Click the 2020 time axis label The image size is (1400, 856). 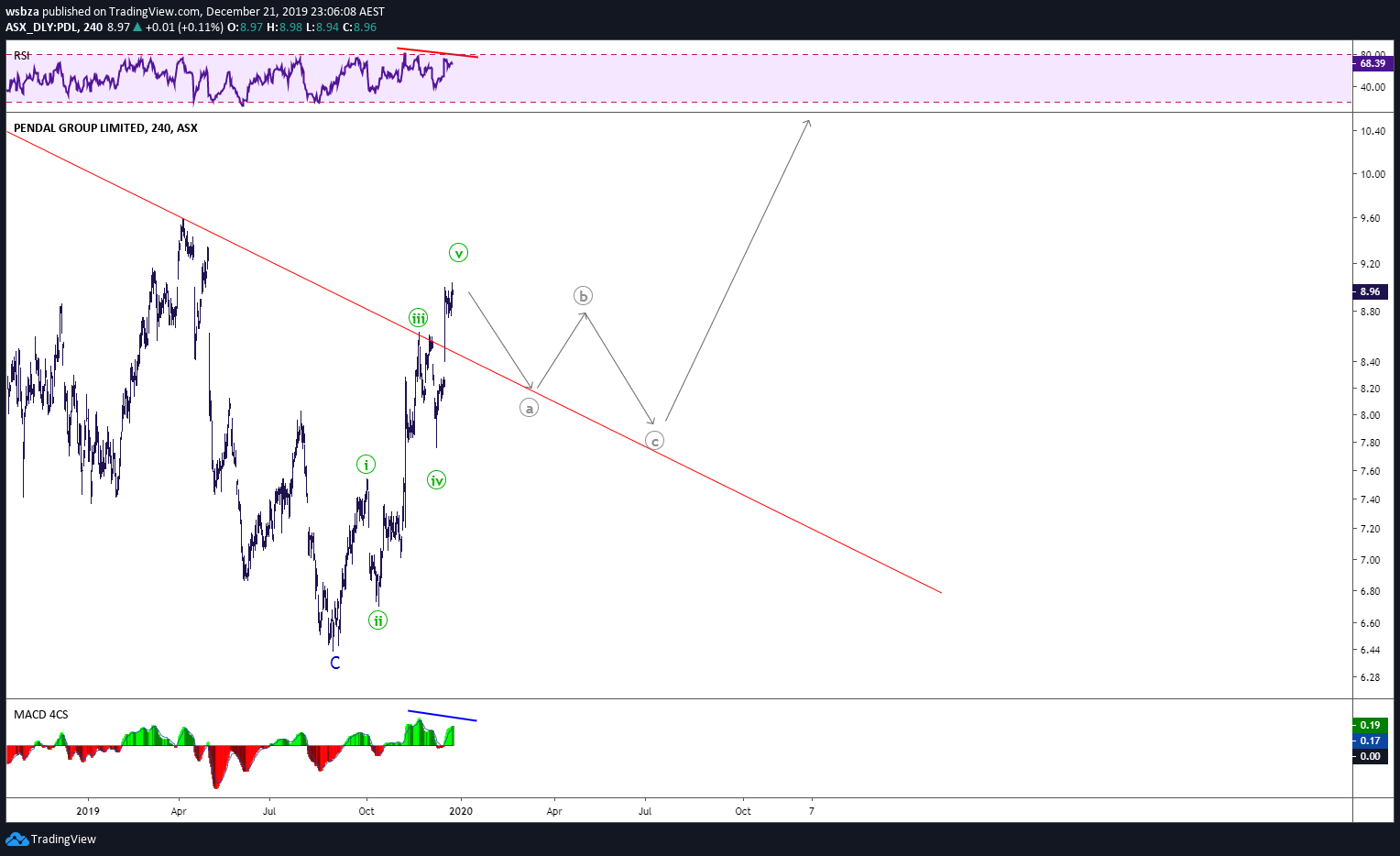click(461, 811)
